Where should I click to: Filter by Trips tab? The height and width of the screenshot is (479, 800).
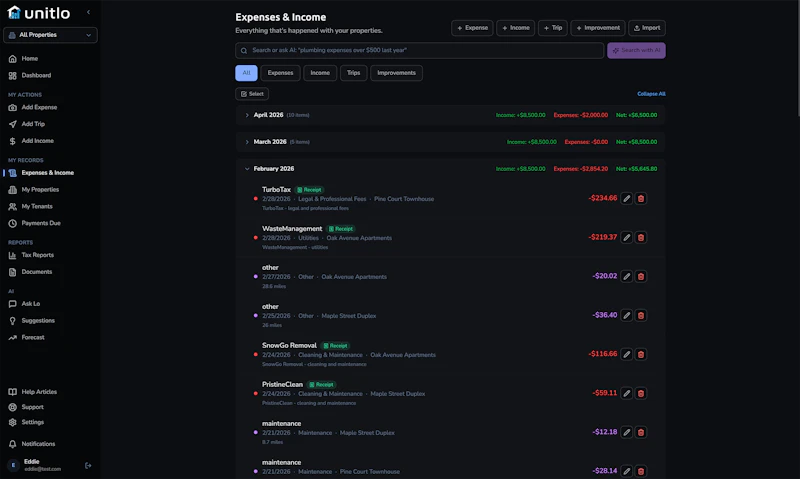pos(354,73)
